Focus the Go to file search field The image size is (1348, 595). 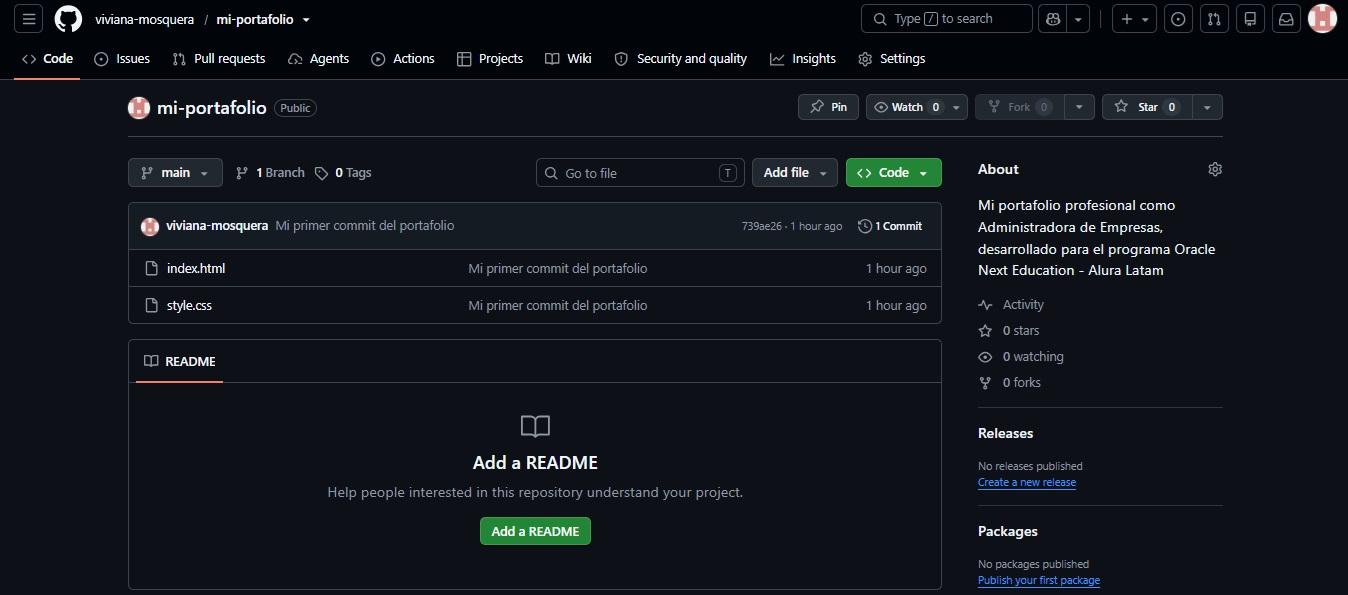tap(640, 173)
